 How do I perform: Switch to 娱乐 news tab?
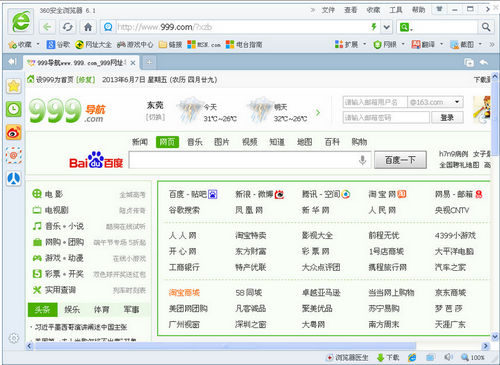click(x=72, y=310)
